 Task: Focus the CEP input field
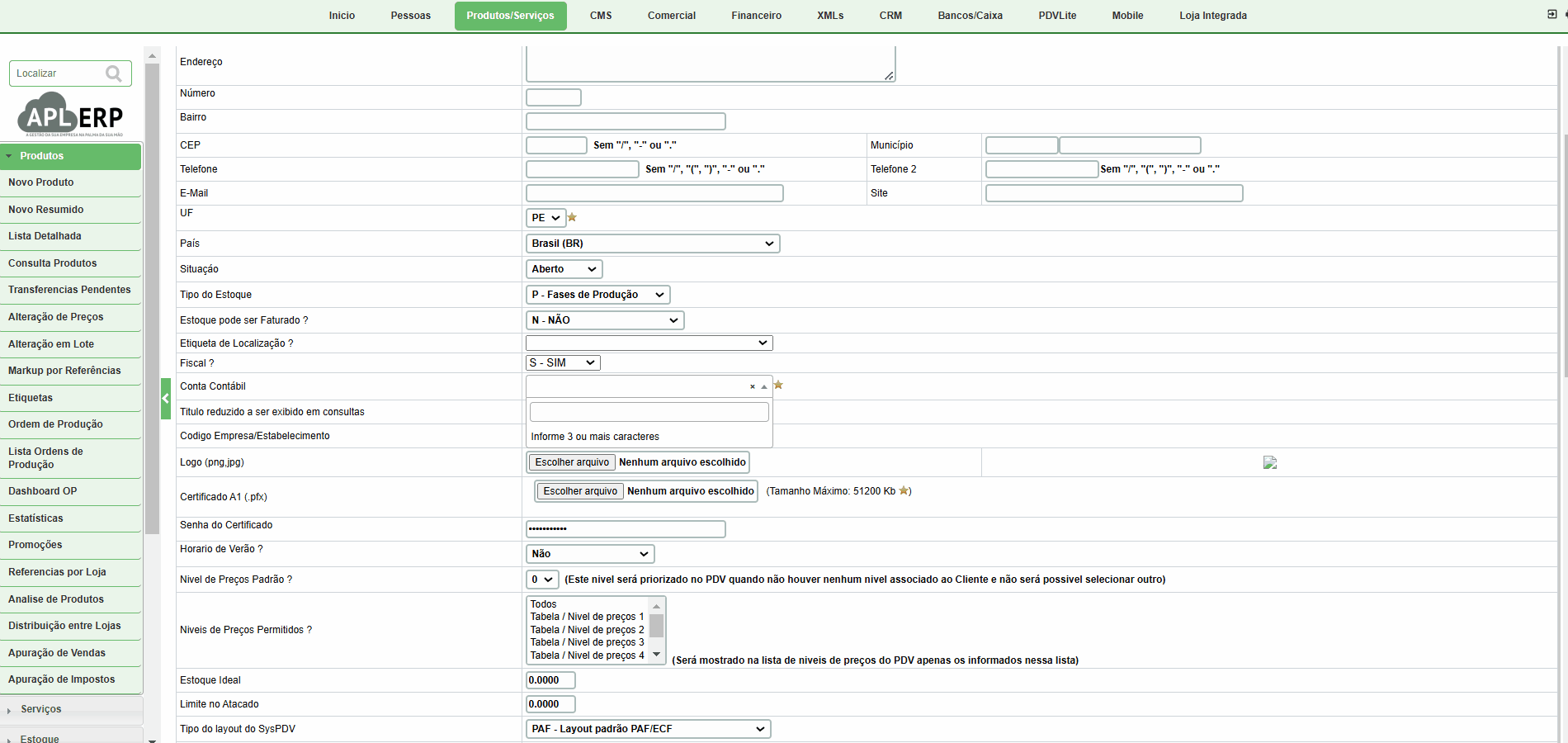tap(556, 145)
